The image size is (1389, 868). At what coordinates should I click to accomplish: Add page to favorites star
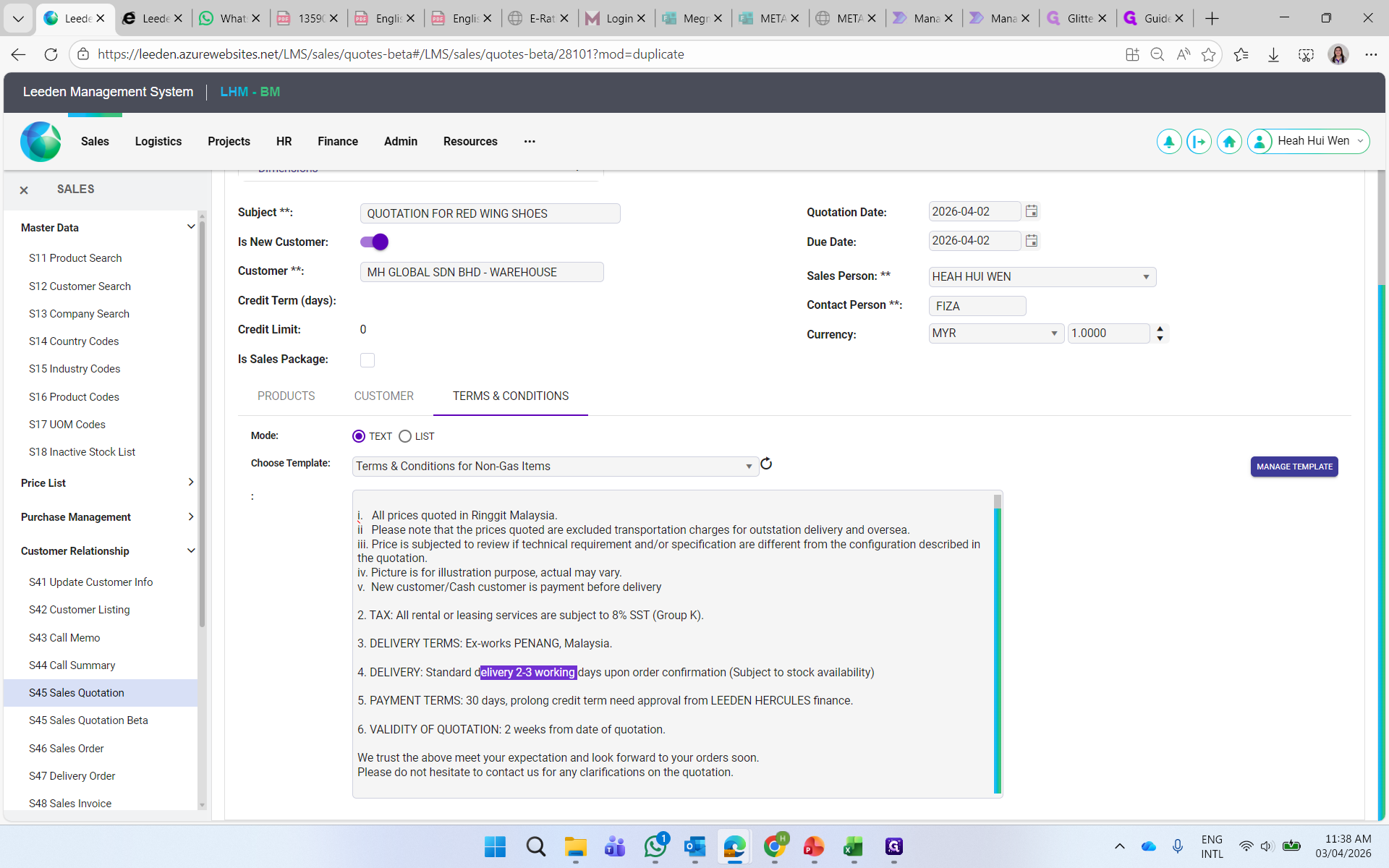pos(1208,54)
